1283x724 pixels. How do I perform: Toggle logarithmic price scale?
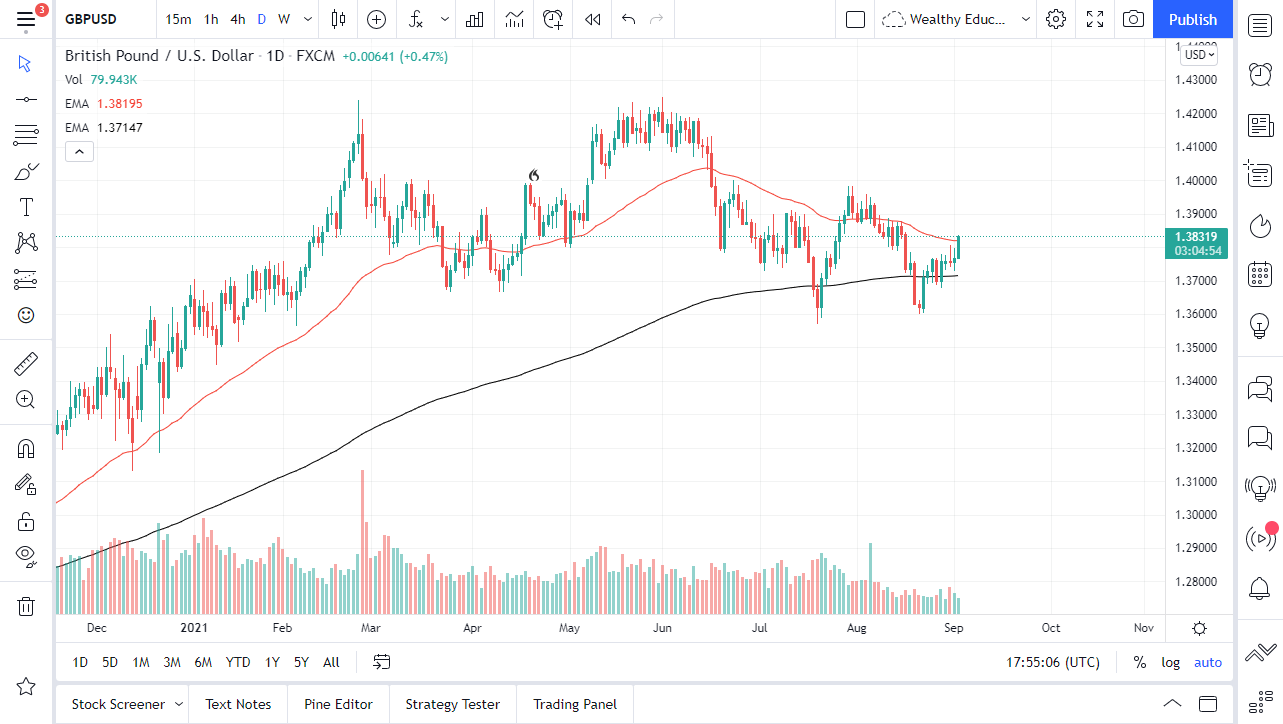coord(1170,662)
